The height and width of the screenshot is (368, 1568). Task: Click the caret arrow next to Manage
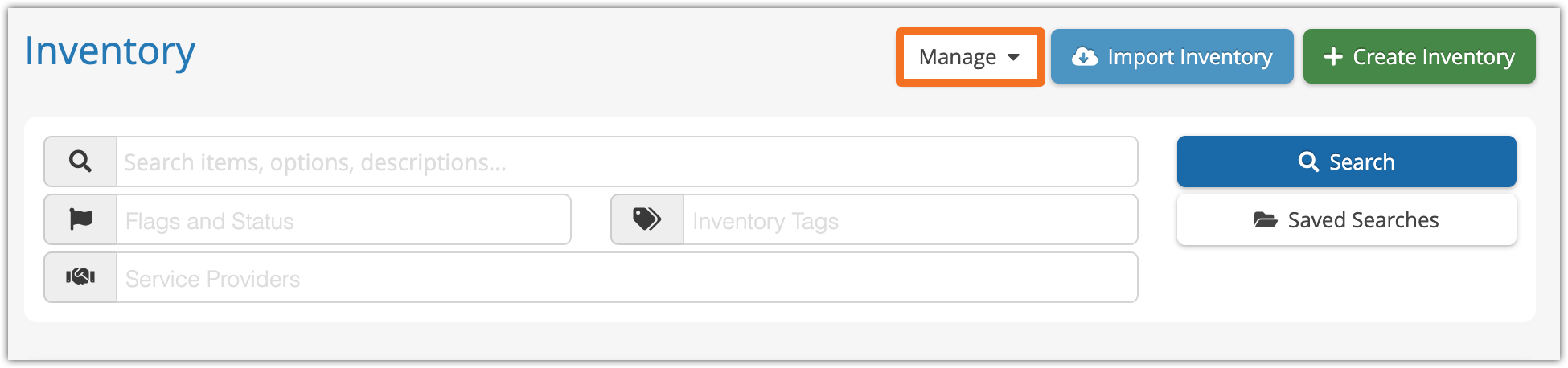coord(1014,57)
